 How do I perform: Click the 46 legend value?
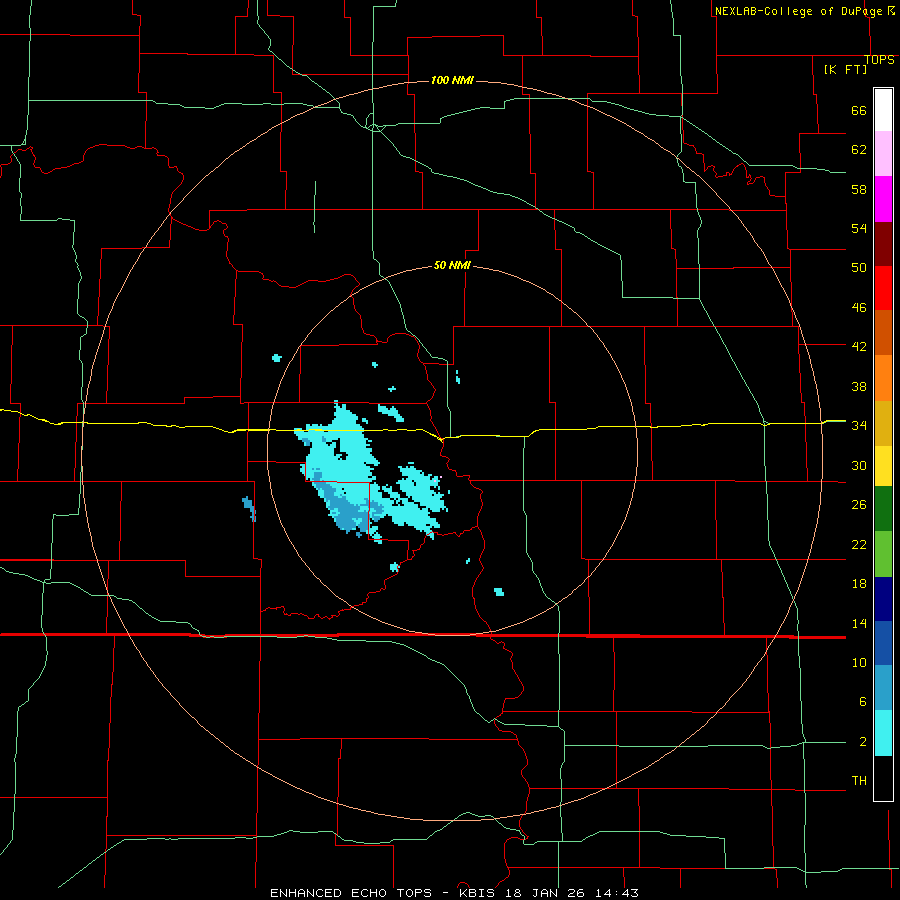[x=859, y=308]
